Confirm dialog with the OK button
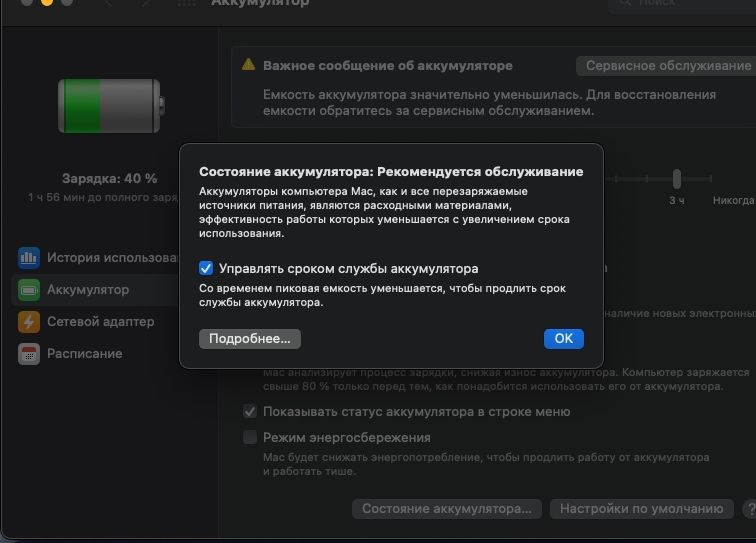Viewport: 756px width, 543px height. 563,339
